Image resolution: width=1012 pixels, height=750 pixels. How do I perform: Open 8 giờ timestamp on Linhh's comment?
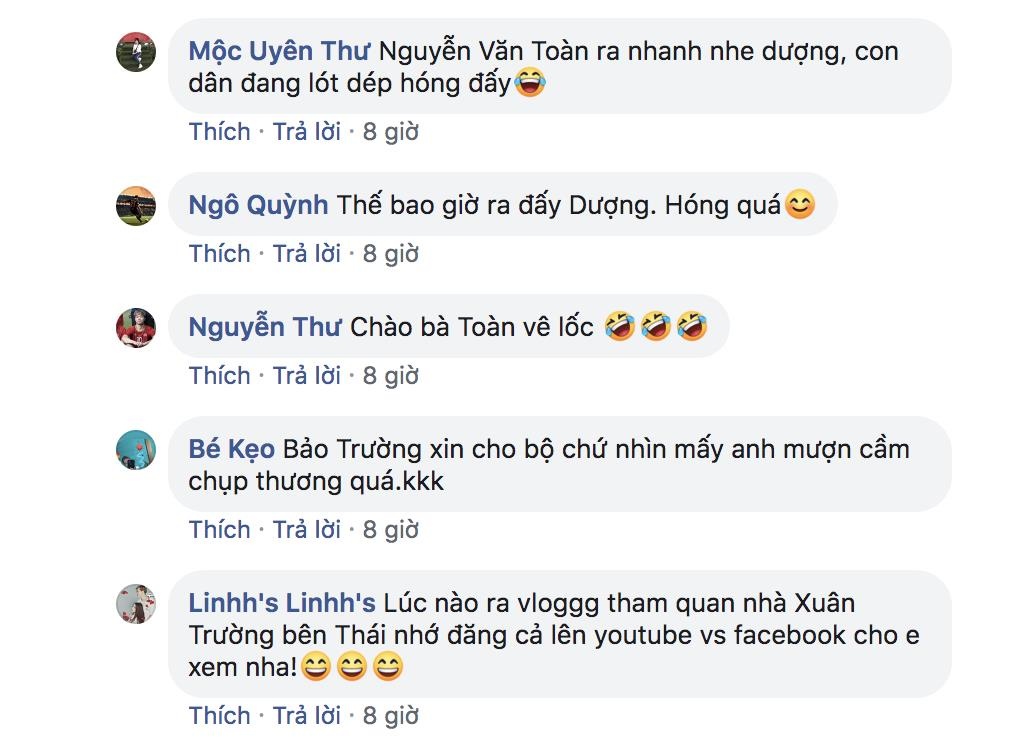pyautogui.click(x=390, y=716)
